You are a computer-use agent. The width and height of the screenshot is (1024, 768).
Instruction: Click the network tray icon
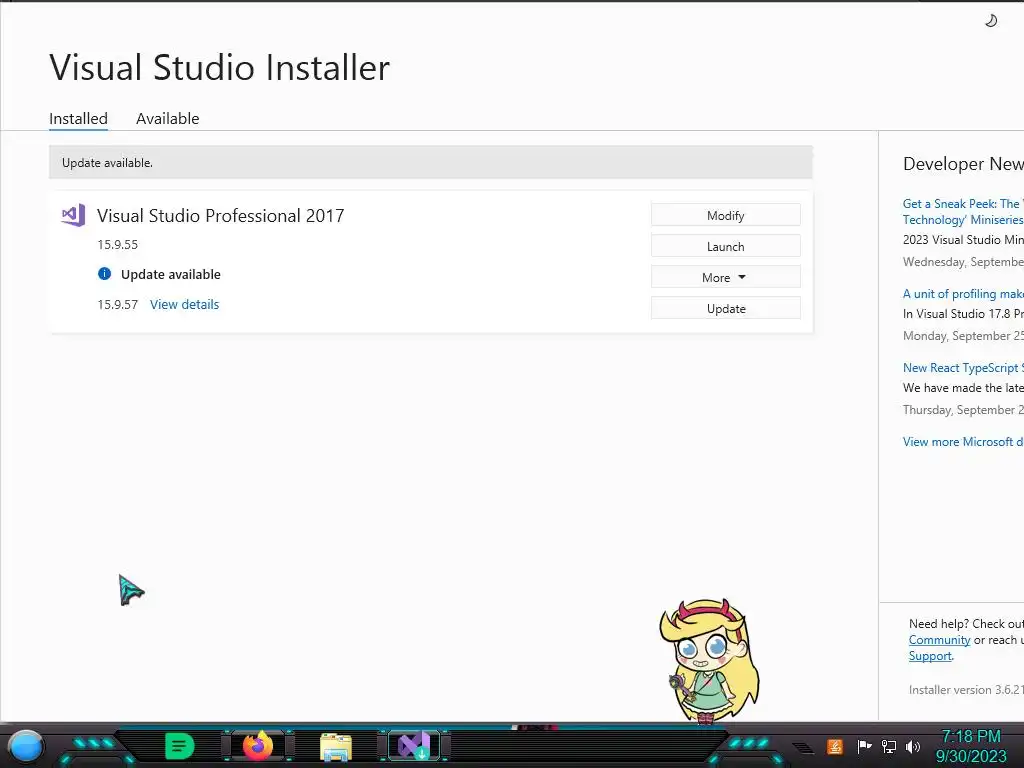(x=889, y=746)
